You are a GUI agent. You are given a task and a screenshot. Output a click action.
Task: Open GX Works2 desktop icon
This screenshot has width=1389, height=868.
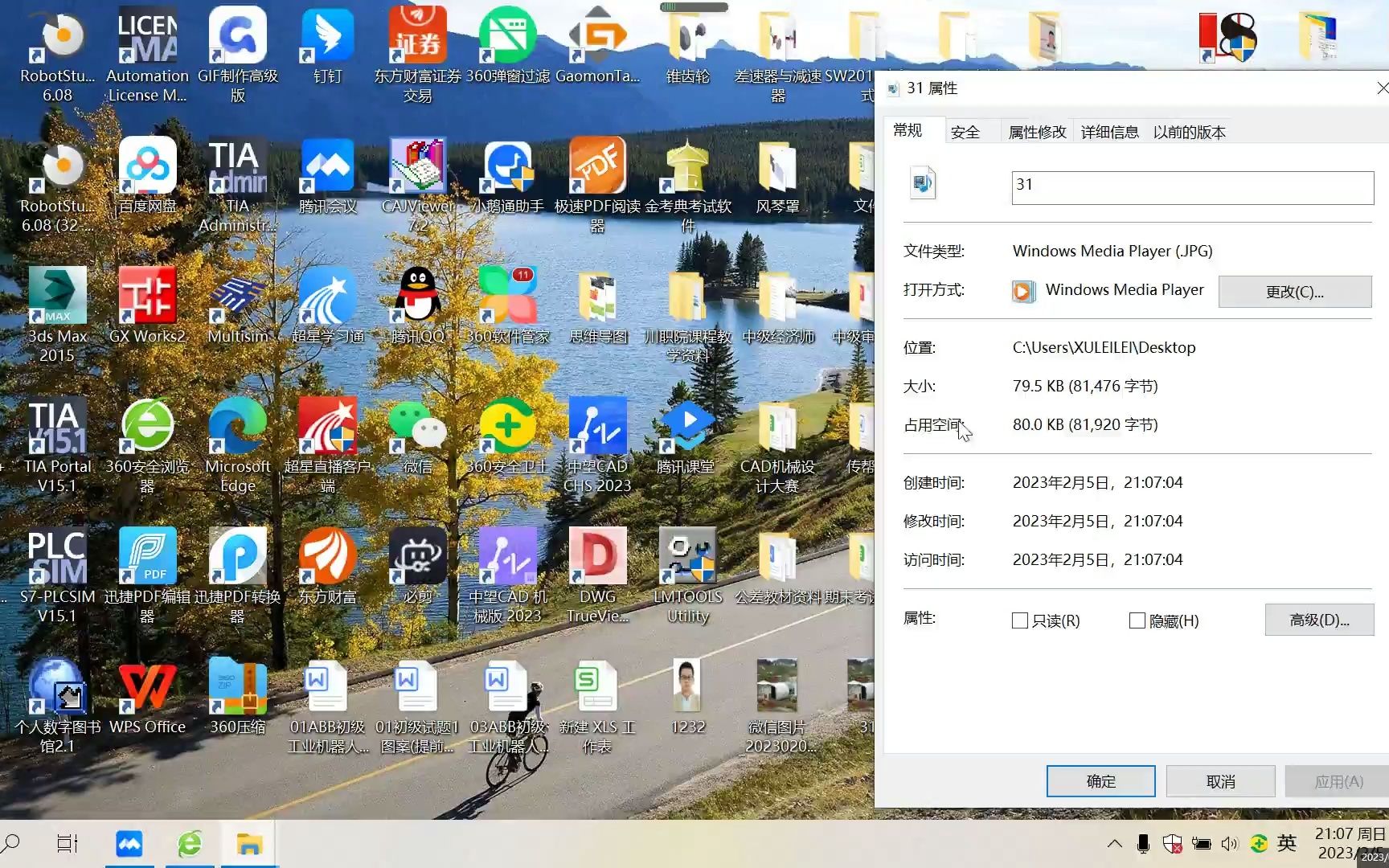point(147,305)
